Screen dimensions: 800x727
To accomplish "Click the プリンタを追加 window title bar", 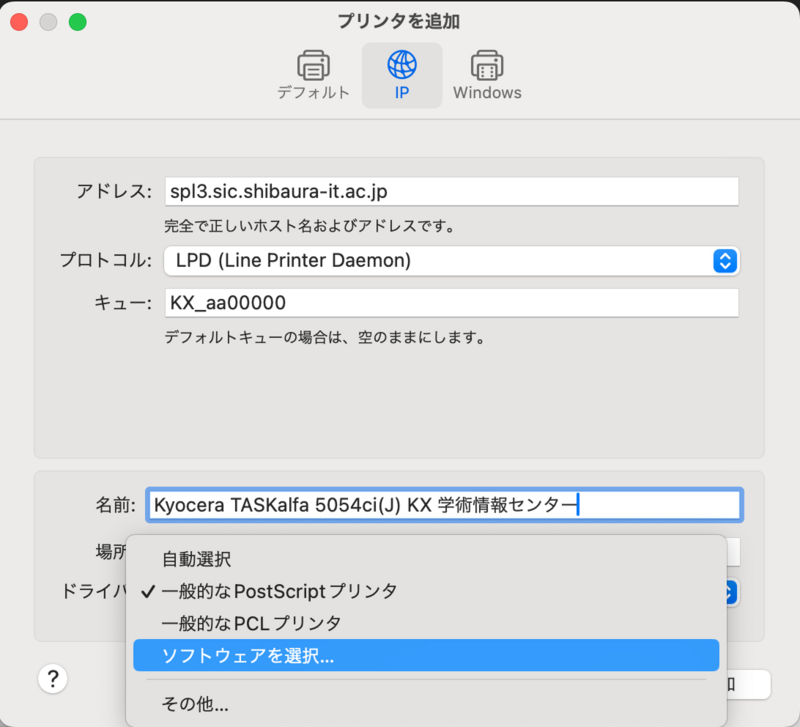I will (400, 21).
